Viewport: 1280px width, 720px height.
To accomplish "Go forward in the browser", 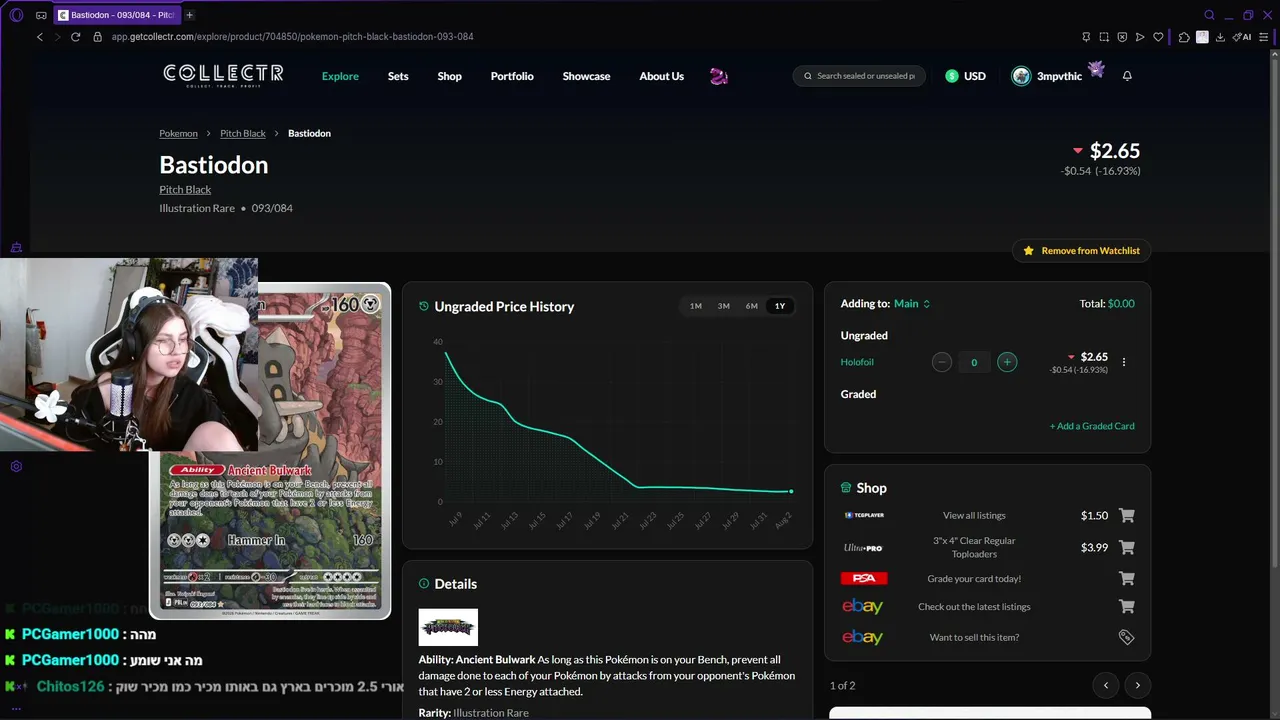I will coord(57,37).
